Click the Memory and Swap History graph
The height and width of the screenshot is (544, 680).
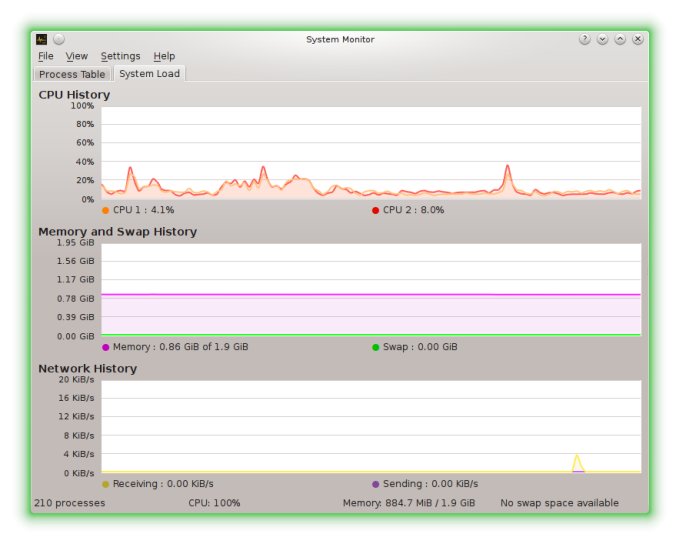pos(371,289)
